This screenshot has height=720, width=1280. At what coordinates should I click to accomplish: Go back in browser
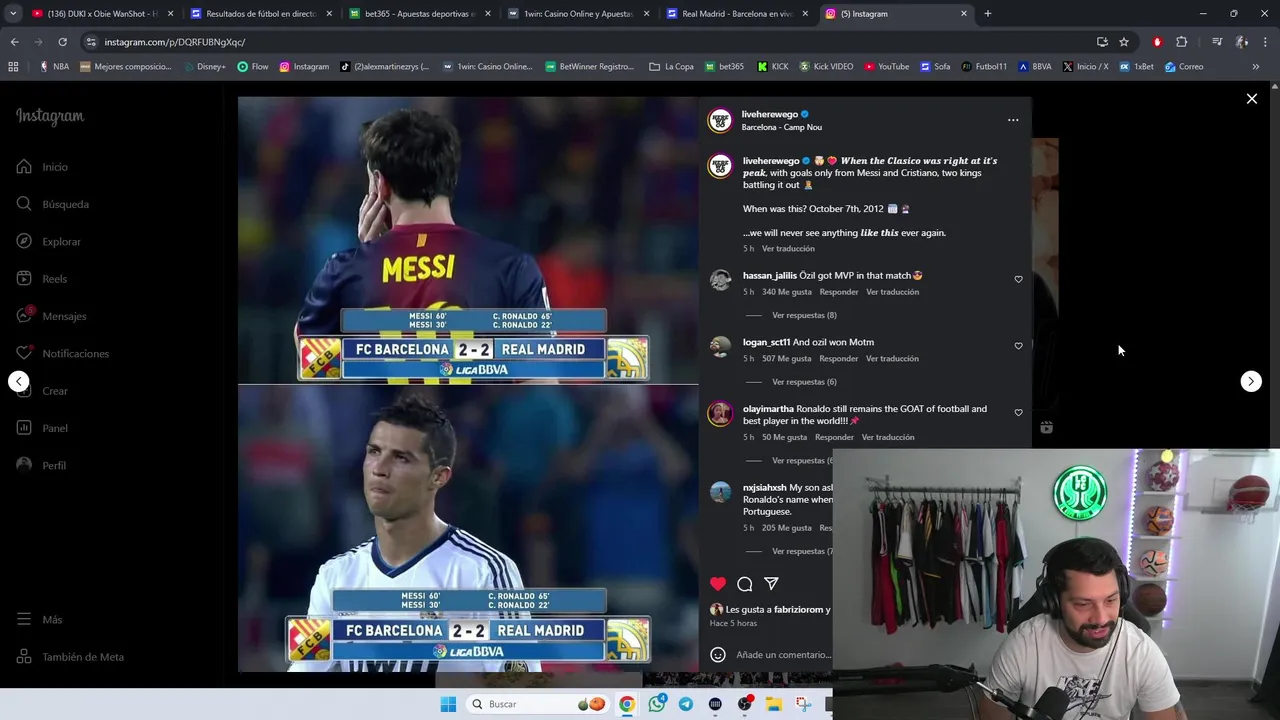click(x=14, y=42)
